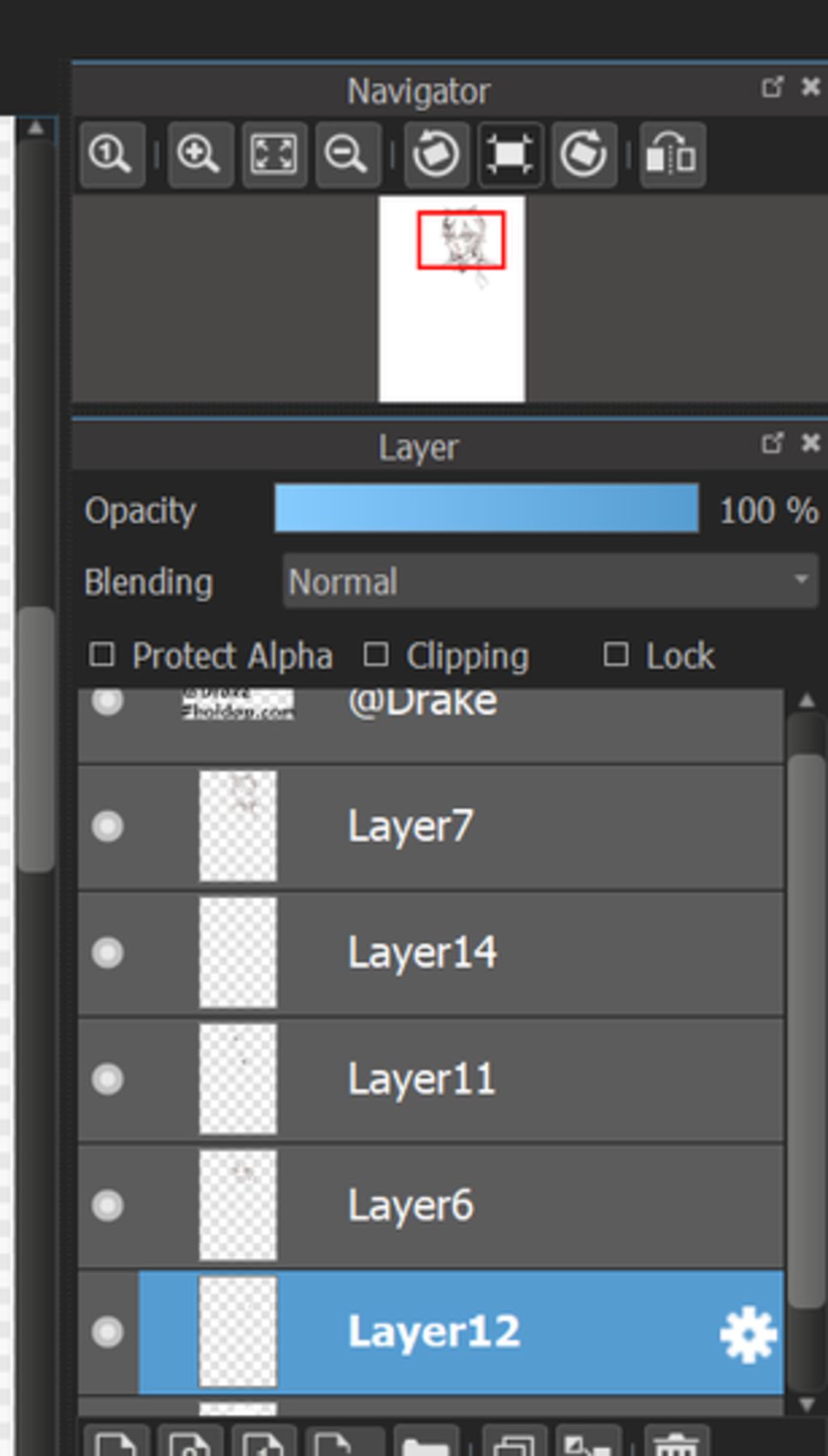The width and height of the screenshot is (828, 1456).
Task: Open Layer12 settings gear
Action: tap(748, 1335)
